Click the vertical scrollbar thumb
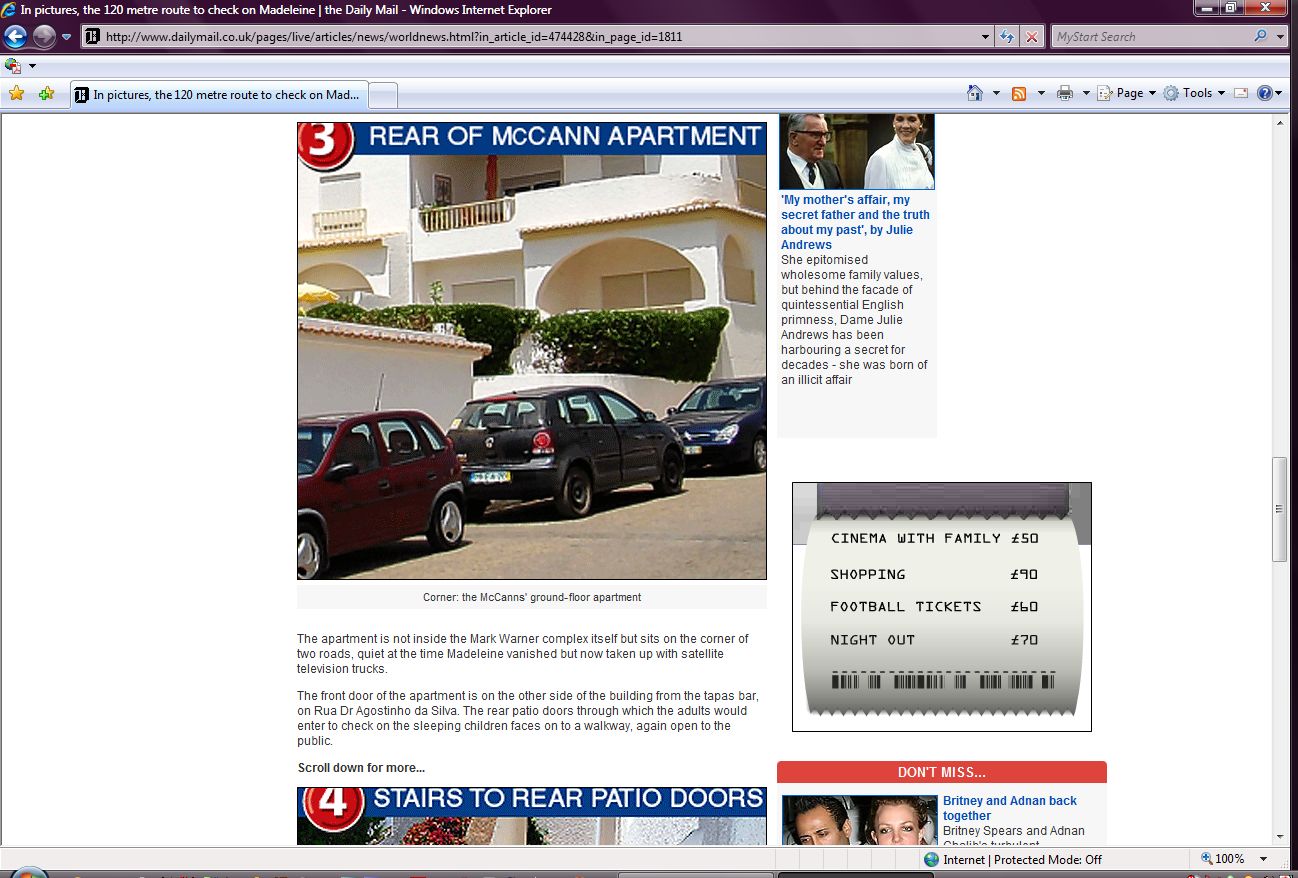 click(1279, 509)
